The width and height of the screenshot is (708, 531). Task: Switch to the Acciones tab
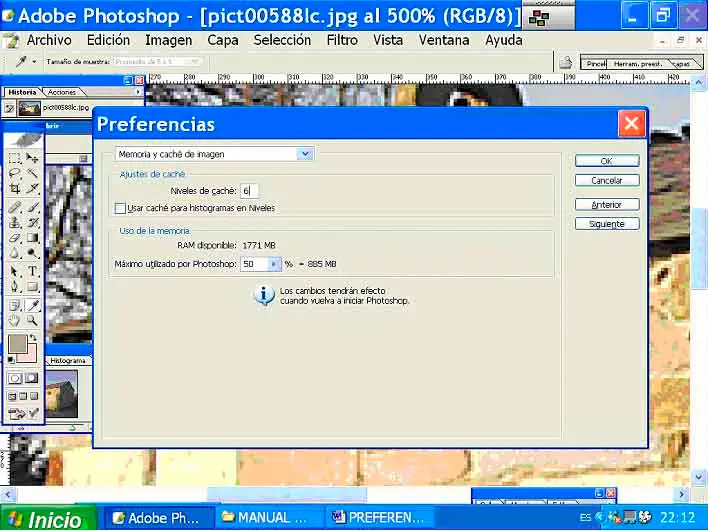coord(62,92)
